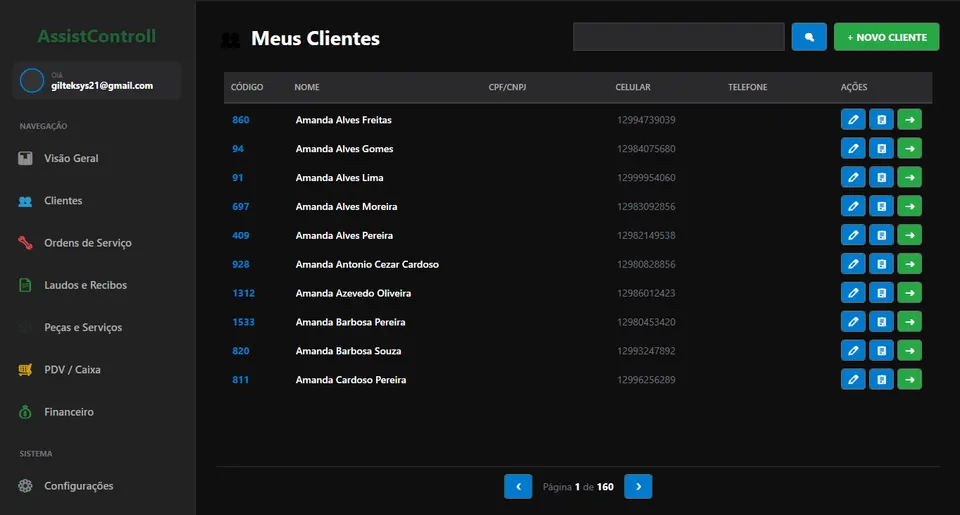
Task: Click green arrow for Amanda Barbosa Souza
Action: click(x=910, y=350)
